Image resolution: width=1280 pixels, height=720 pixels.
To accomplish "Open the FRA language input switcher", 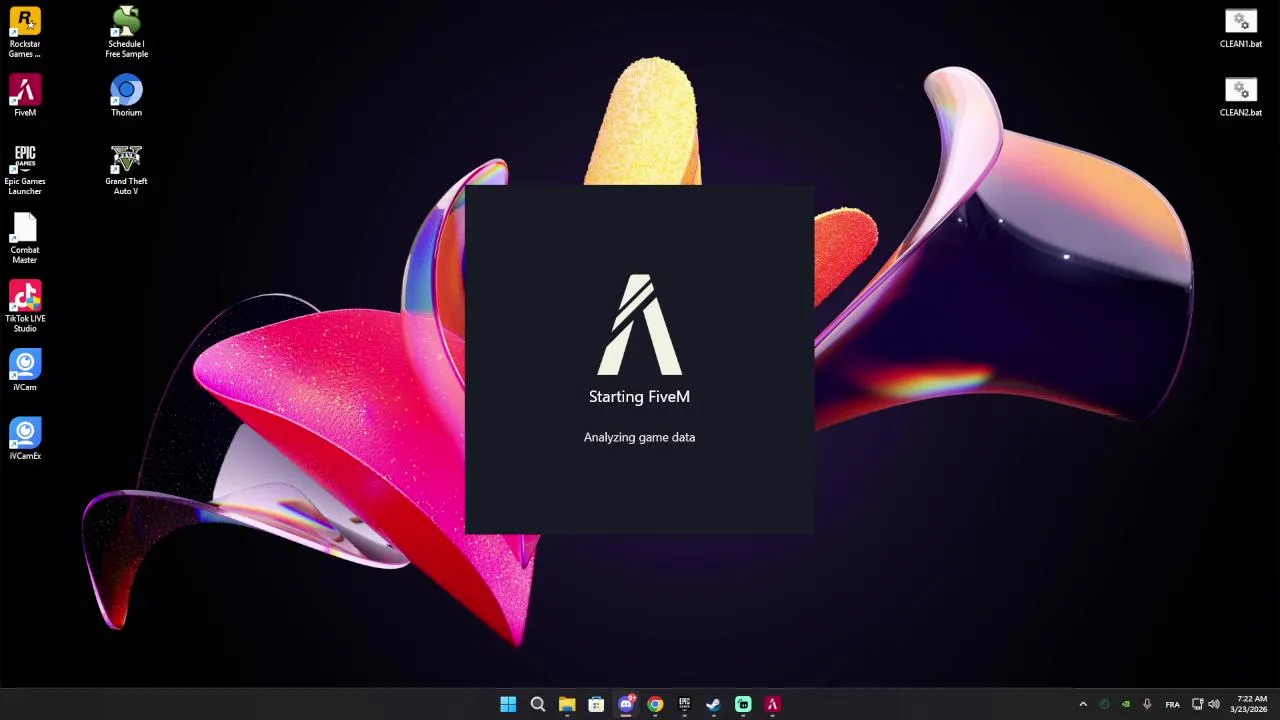I will click(1173, 704).
